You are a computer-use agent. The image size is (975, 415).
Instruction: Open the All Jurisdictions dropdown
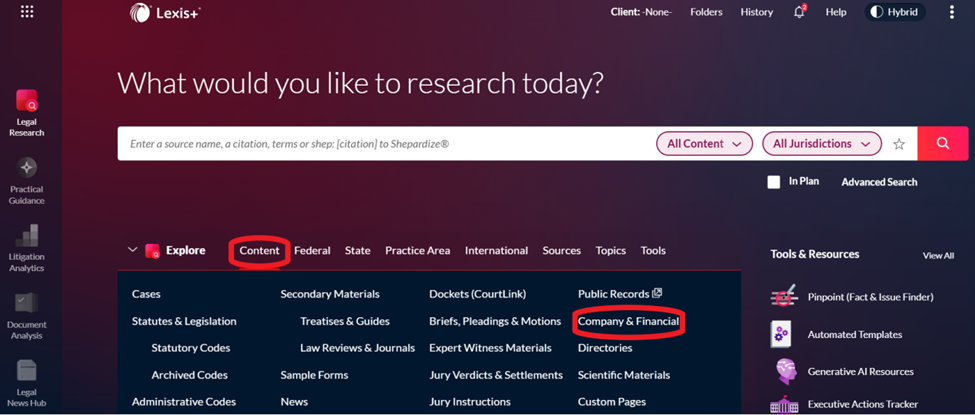point(822,144)
